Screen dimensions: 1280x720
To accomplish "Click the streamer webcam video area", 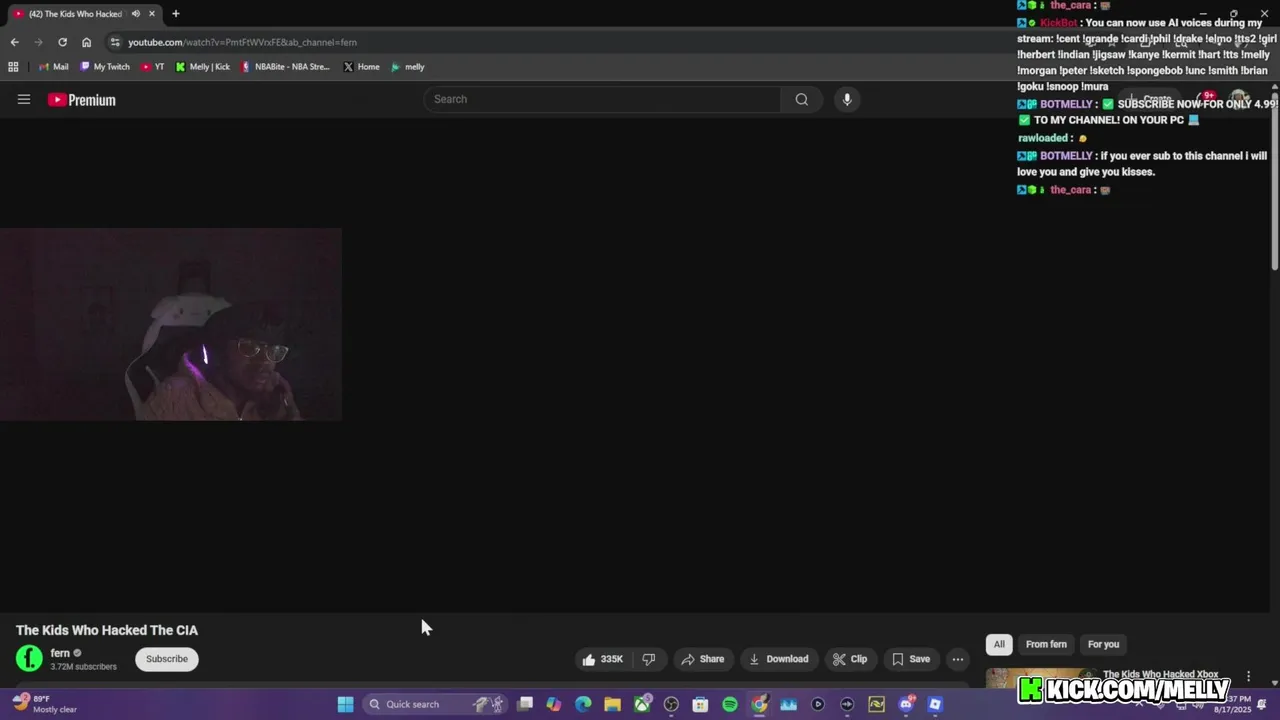I will [x=171, y=324].
